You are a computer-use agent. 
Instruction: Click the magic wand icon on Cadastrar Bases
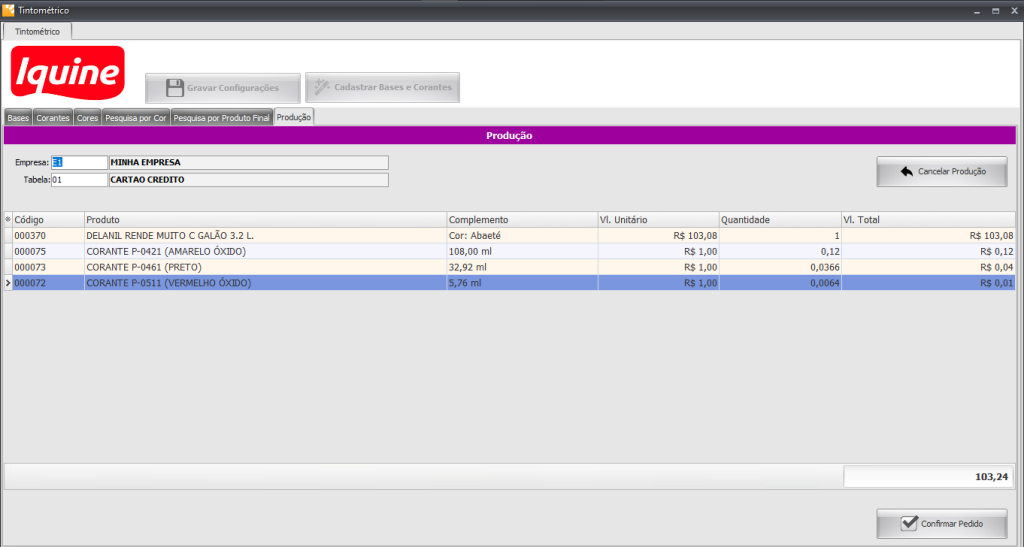322,87
